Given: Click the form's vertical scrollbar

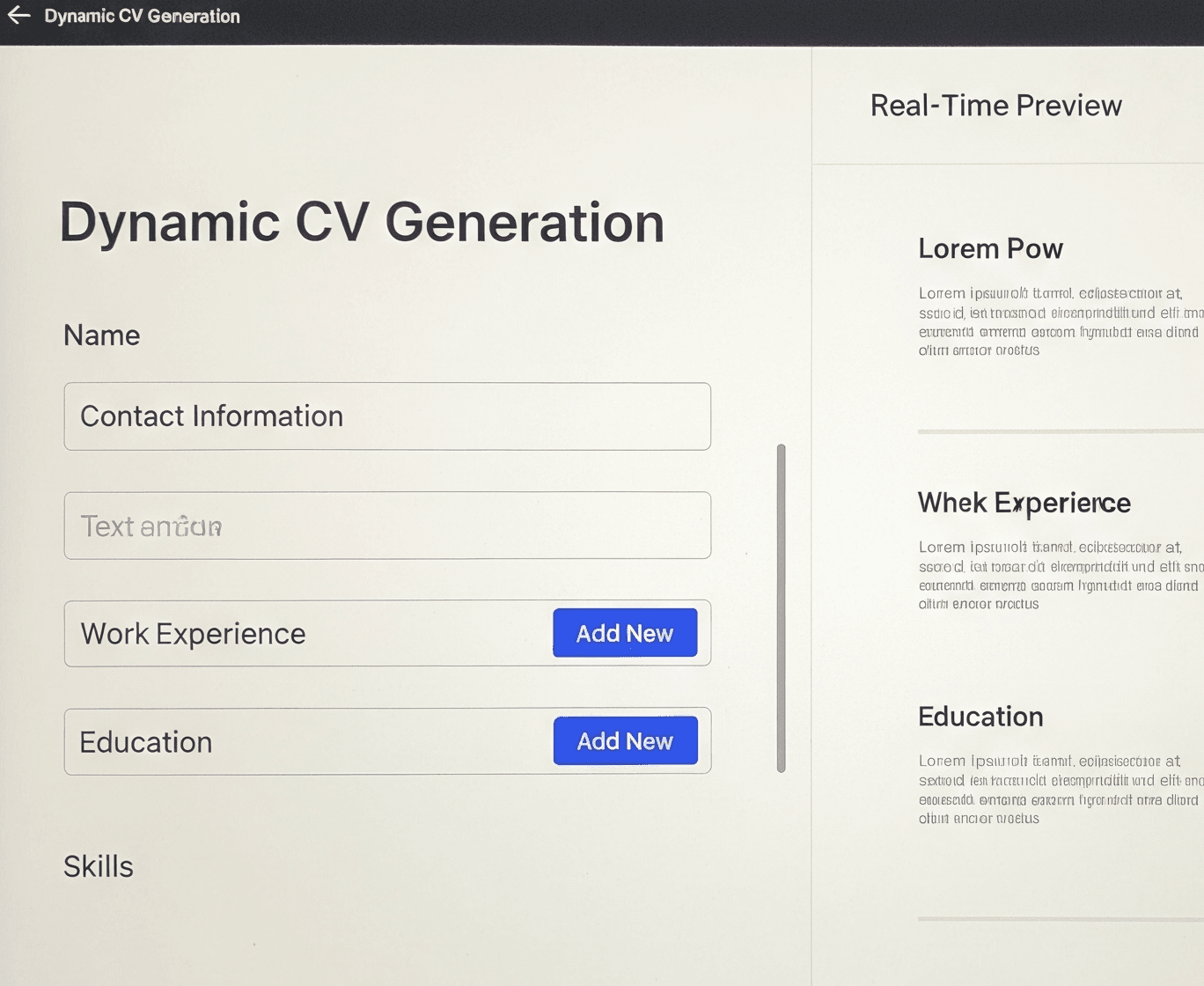Looking at the screenshot, I should pyautogui.click(x=781, y=607).
